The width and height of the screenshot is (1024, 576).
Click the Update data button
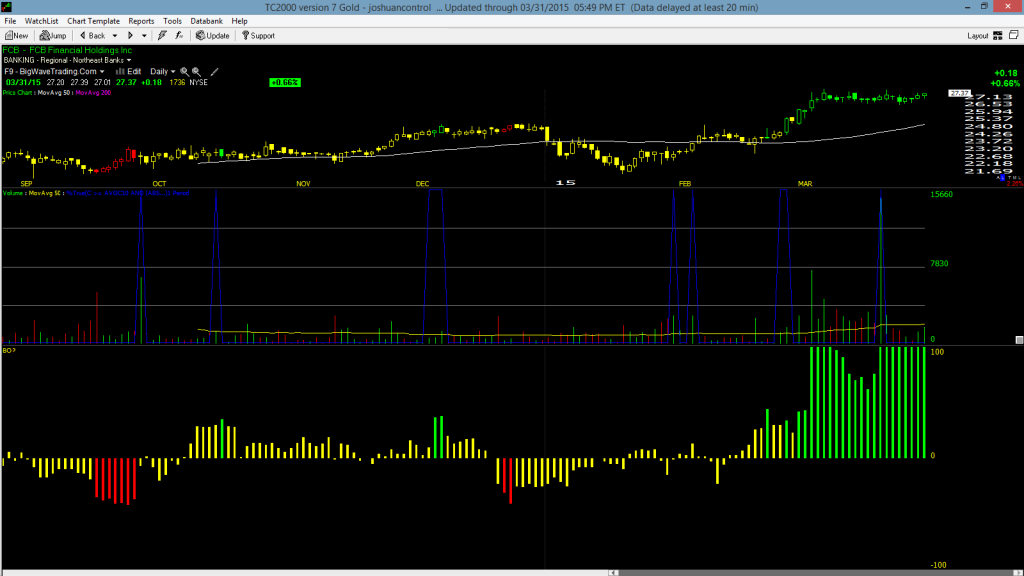coord(213,36)
